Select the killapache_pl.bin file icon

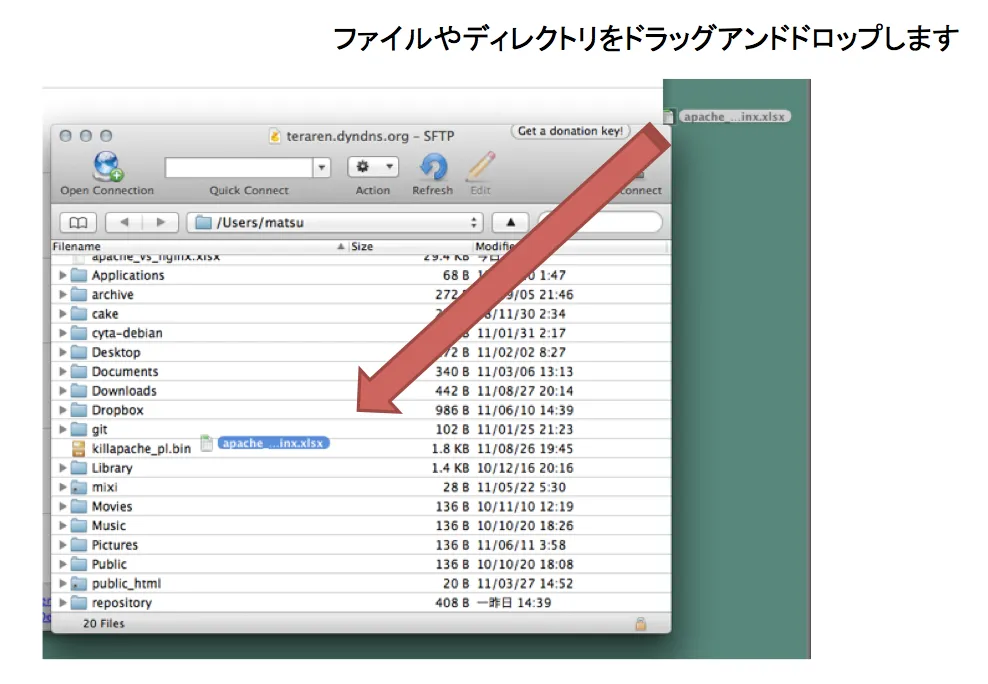pos(79,449)
